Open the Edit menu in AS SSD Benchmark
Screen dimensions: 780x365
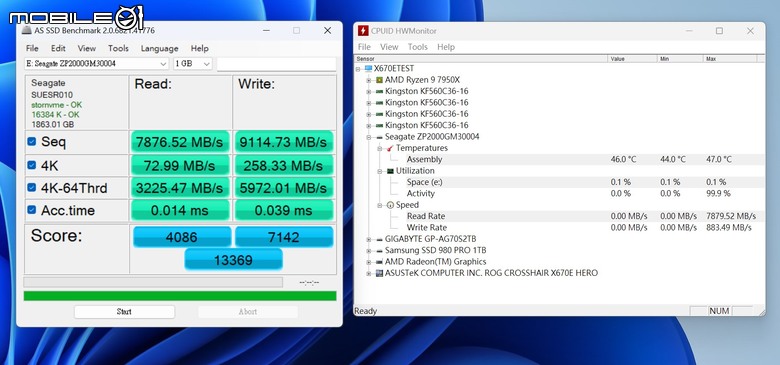point(58,48)
